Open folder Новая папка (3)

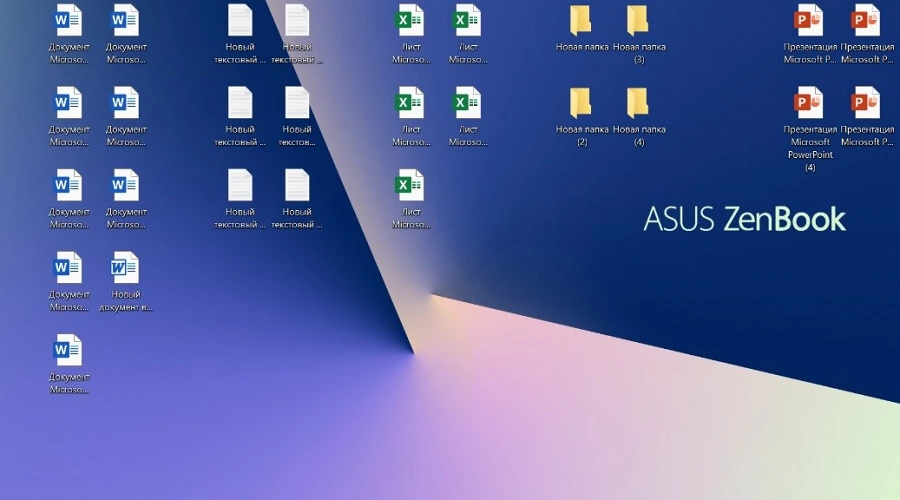click(639, 33)
